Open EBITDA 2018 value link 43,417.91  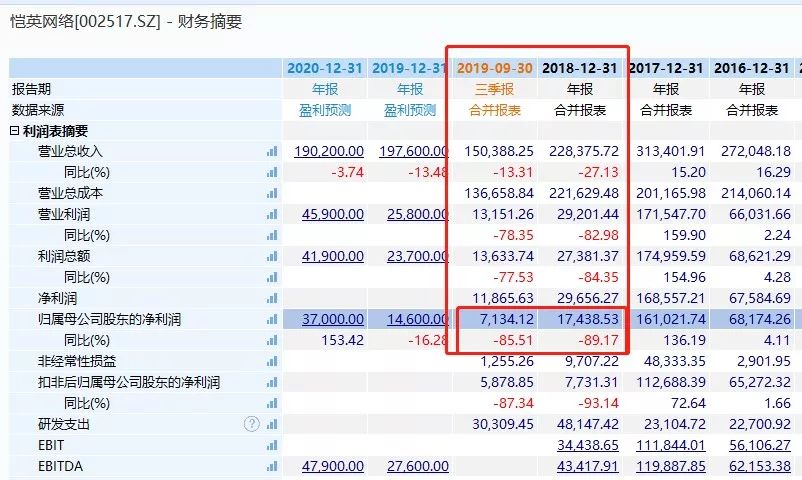[588, 466]
